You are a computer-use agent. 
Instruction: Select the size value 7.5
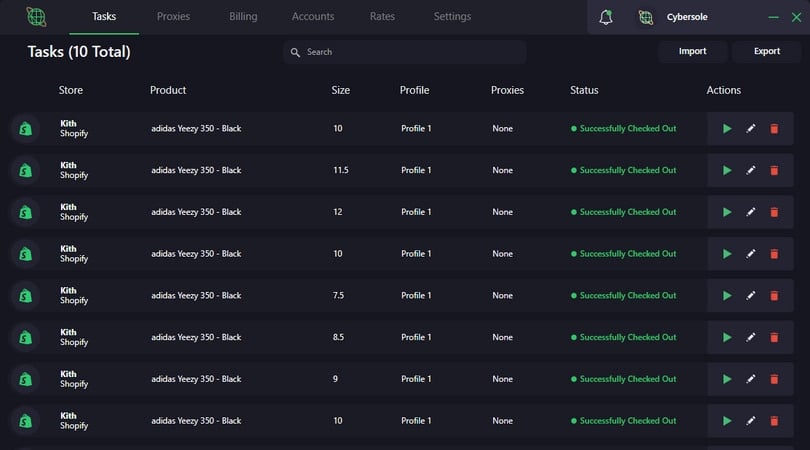click(338, 296)
